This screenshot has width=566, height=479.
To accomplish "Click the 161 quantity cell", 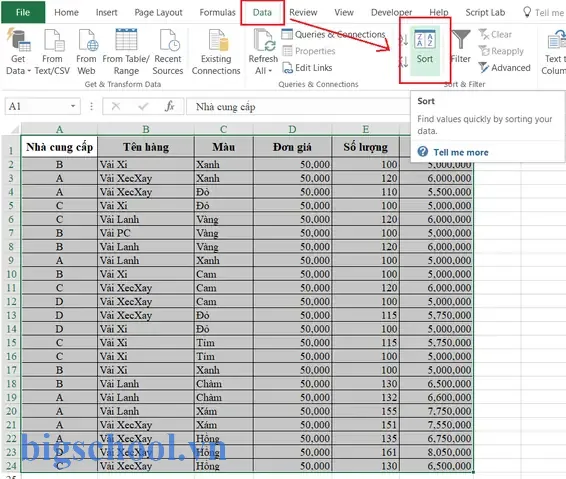I will [365, 452].
